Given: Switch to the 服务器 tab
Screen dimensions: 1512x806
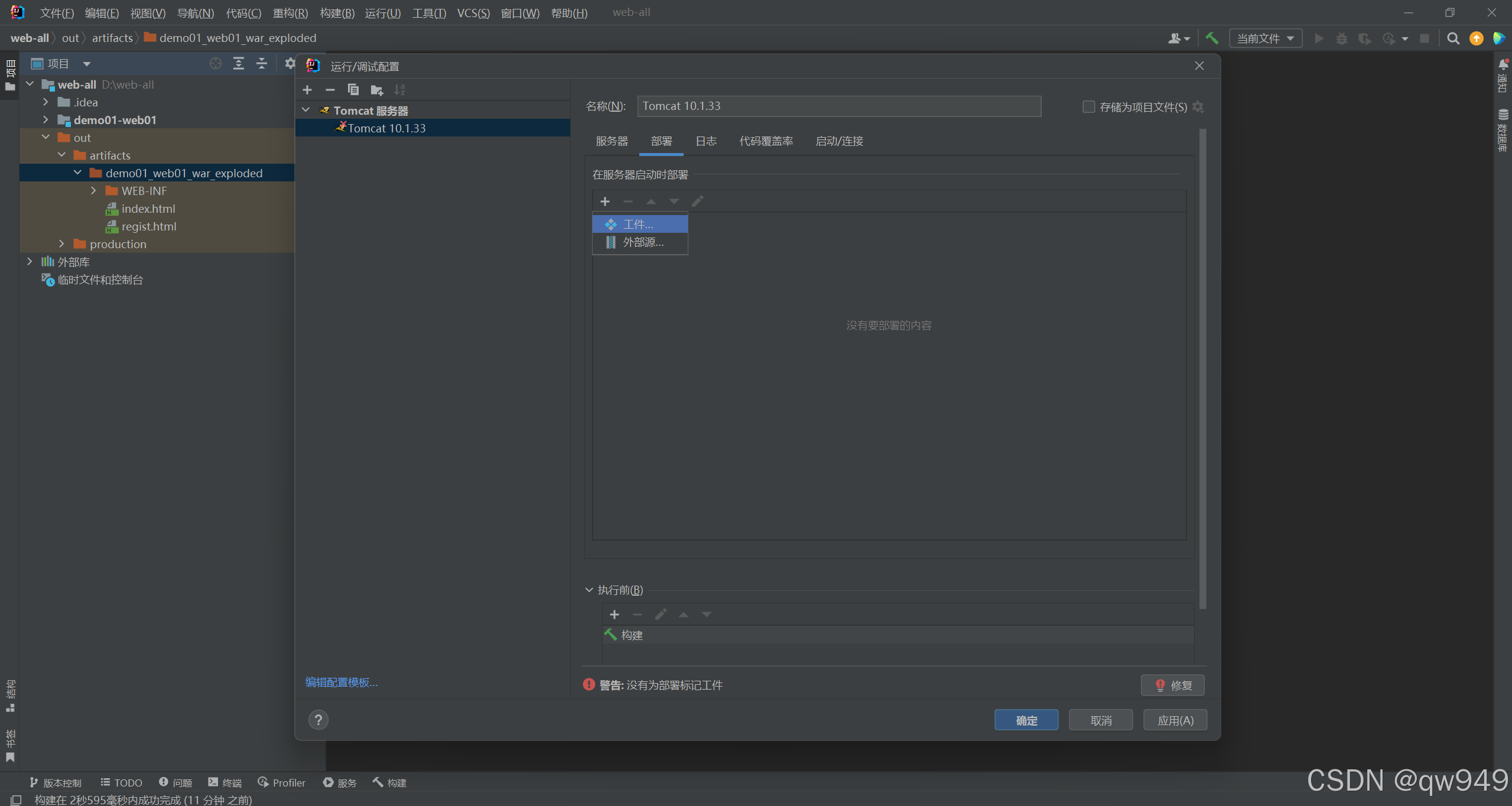Looking at the screenshot, I should tap(612, 141).
